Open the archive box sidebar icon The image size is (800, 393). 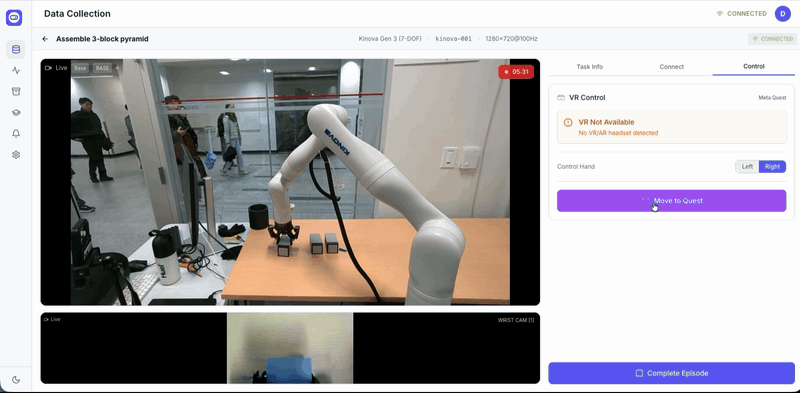pos(16,91)
